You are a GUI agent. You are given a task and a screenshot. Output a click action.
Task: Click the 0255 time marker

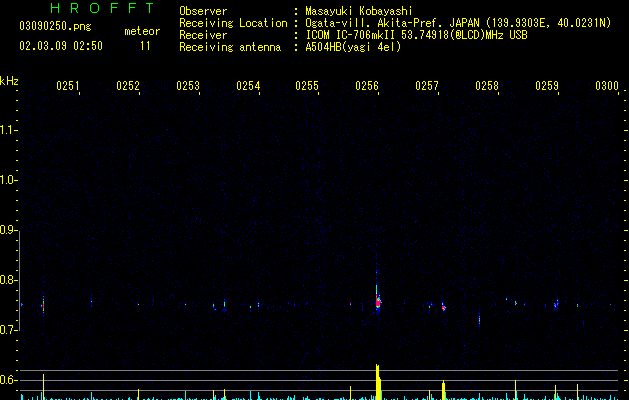coord(307,85)
